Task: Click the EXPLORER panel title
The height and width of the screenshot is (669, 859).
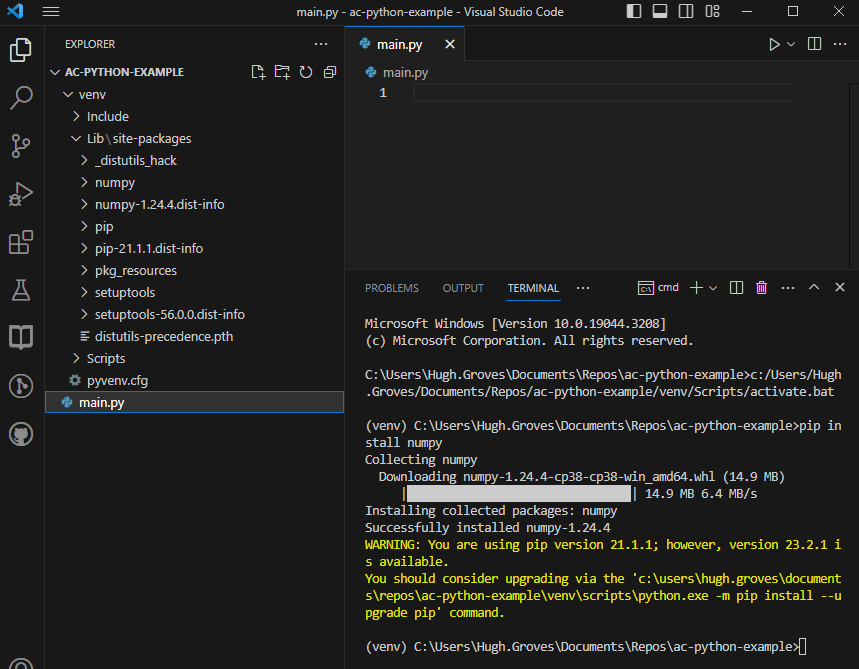Action: 90,44
